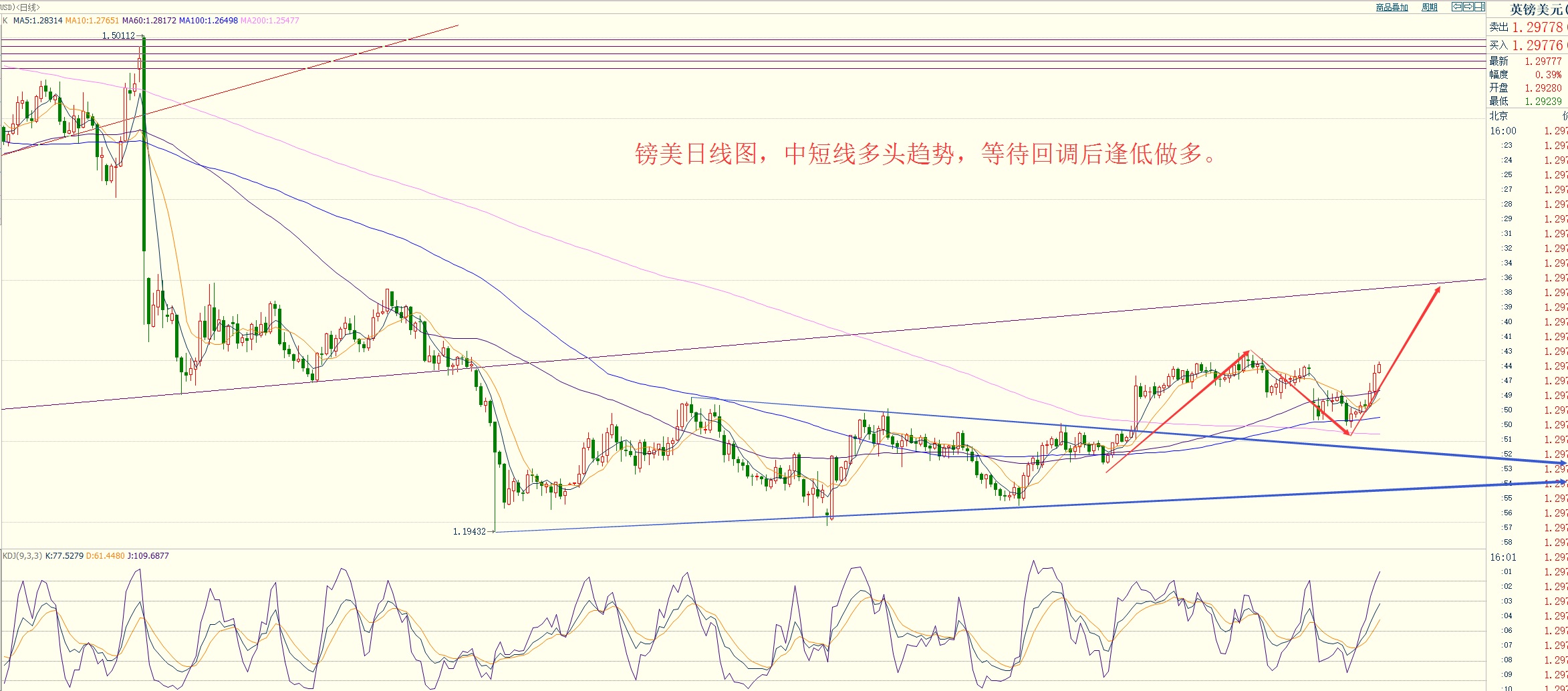This screenshot has width=1568, height=691.
Task: Click the 16:00 row in tick list
Action: click(1502, 131)
